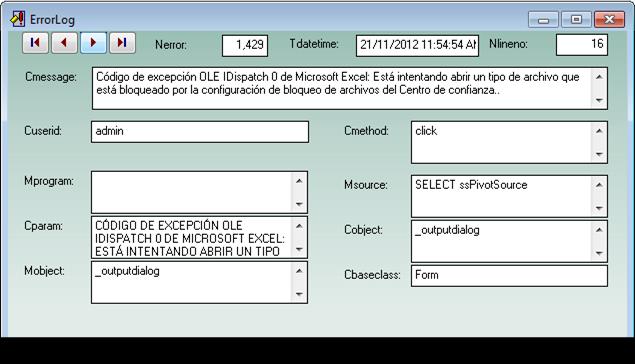Click Mprogram scrollbar down arrow
This screenshot has width=635, height=364.
299,204
